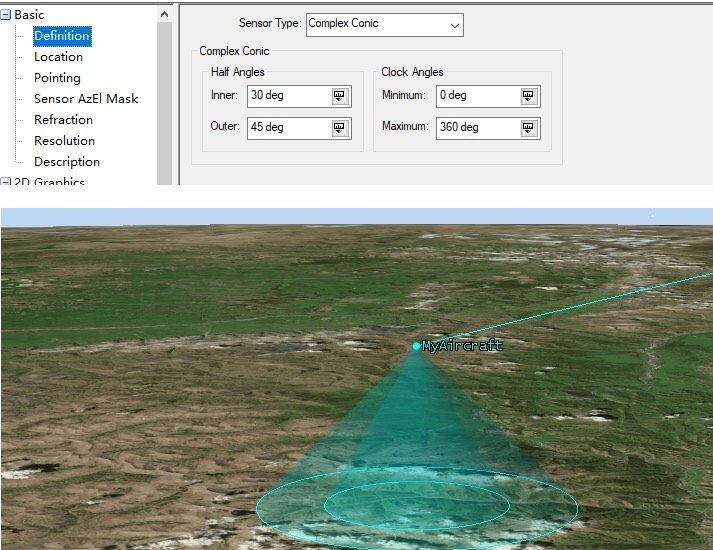Screen dimensions: 713x550
Task: Open unit menu icon for Inner half angle
Action: pos(339,96)
